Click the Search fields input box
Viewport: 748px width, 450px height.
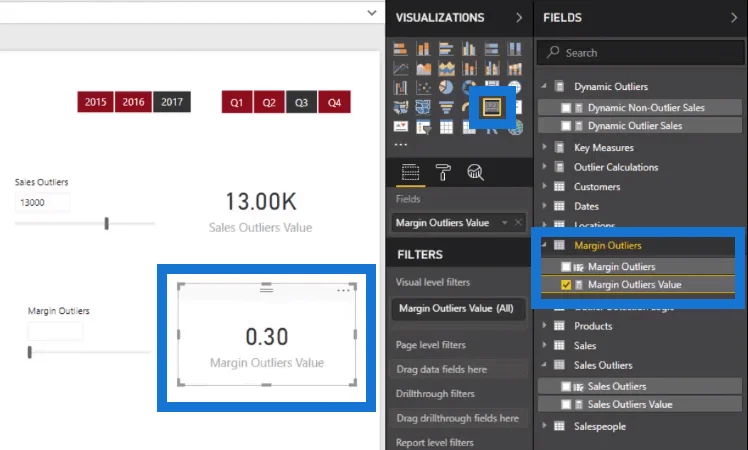coord(640,52)
